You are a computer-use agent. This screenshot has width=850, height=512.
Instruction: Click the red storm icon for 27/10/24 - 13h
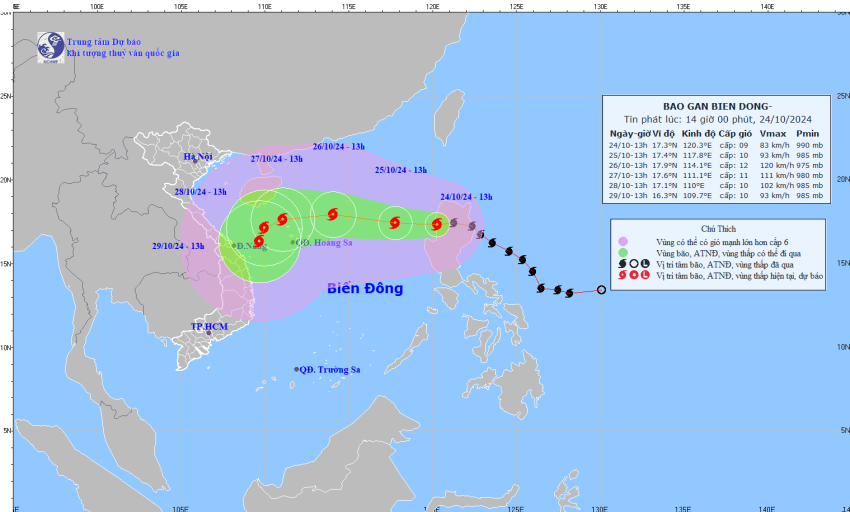pyautogui.click(x=282, y=219)
